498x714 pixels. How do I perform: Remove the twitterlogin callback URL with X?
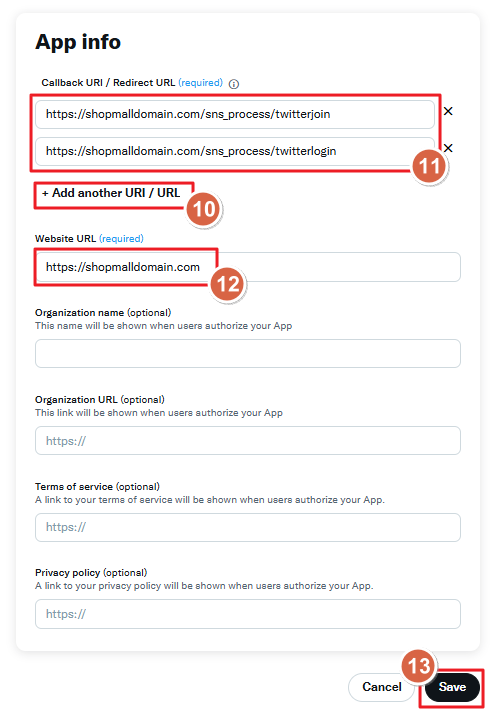point(448,148)
